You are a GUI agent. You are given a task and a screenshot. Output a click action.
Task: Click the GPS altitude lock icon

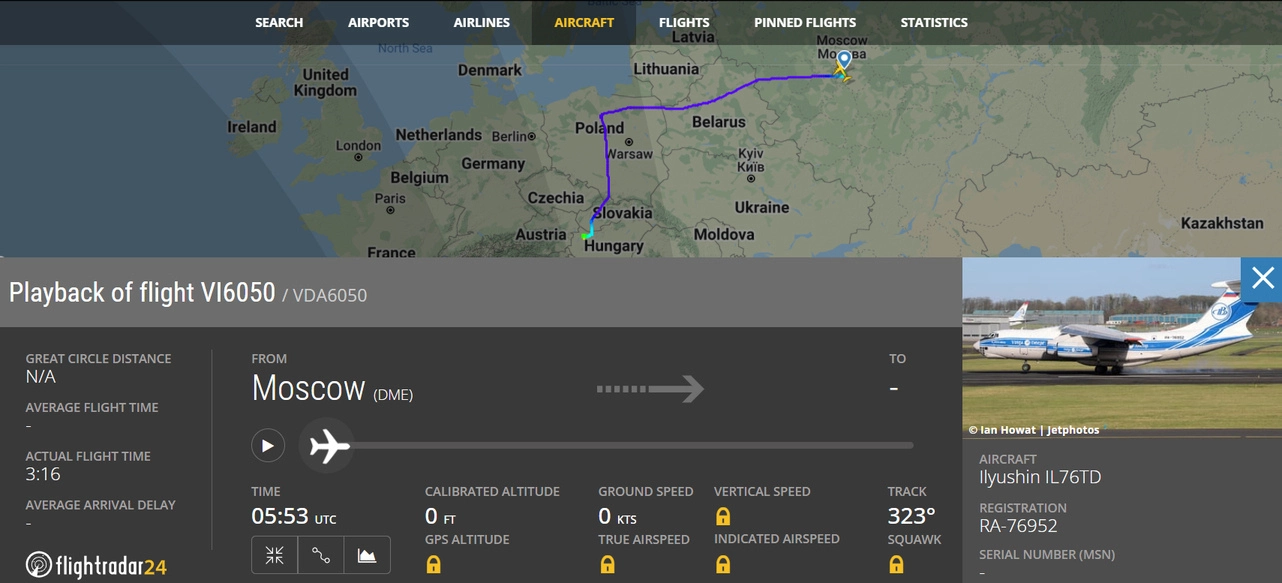(434, 565)
